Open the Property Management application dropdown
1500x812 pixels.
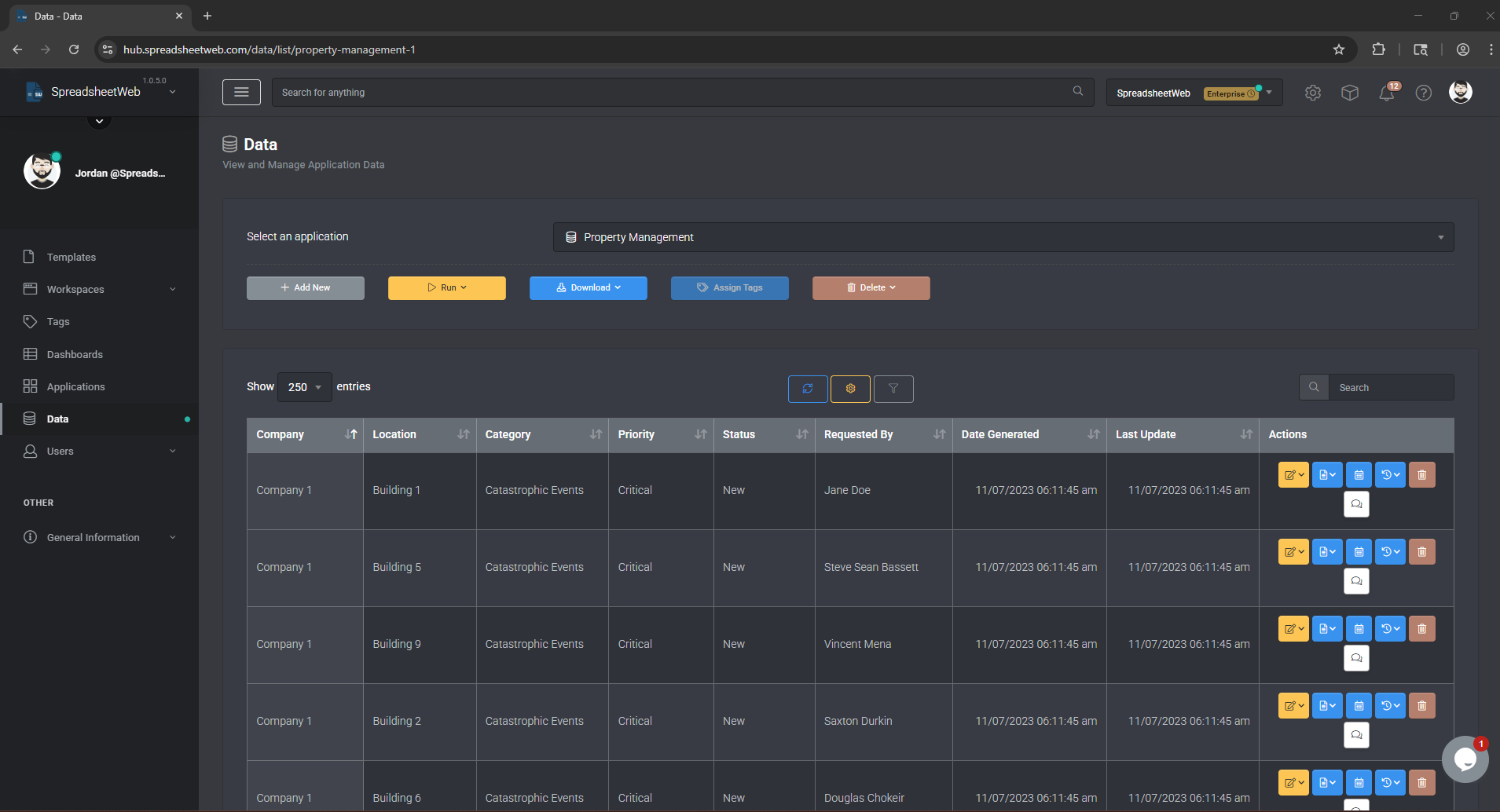coord(1003,237)
